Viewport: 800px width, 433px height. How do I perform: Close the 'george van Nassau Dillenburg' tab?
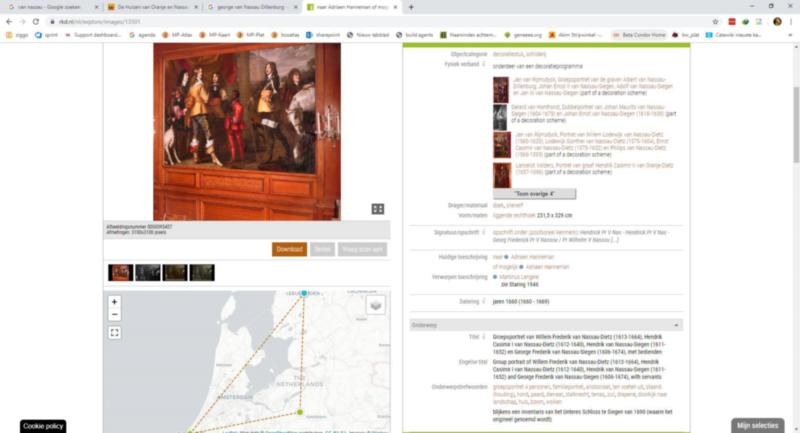pos(295,7)
